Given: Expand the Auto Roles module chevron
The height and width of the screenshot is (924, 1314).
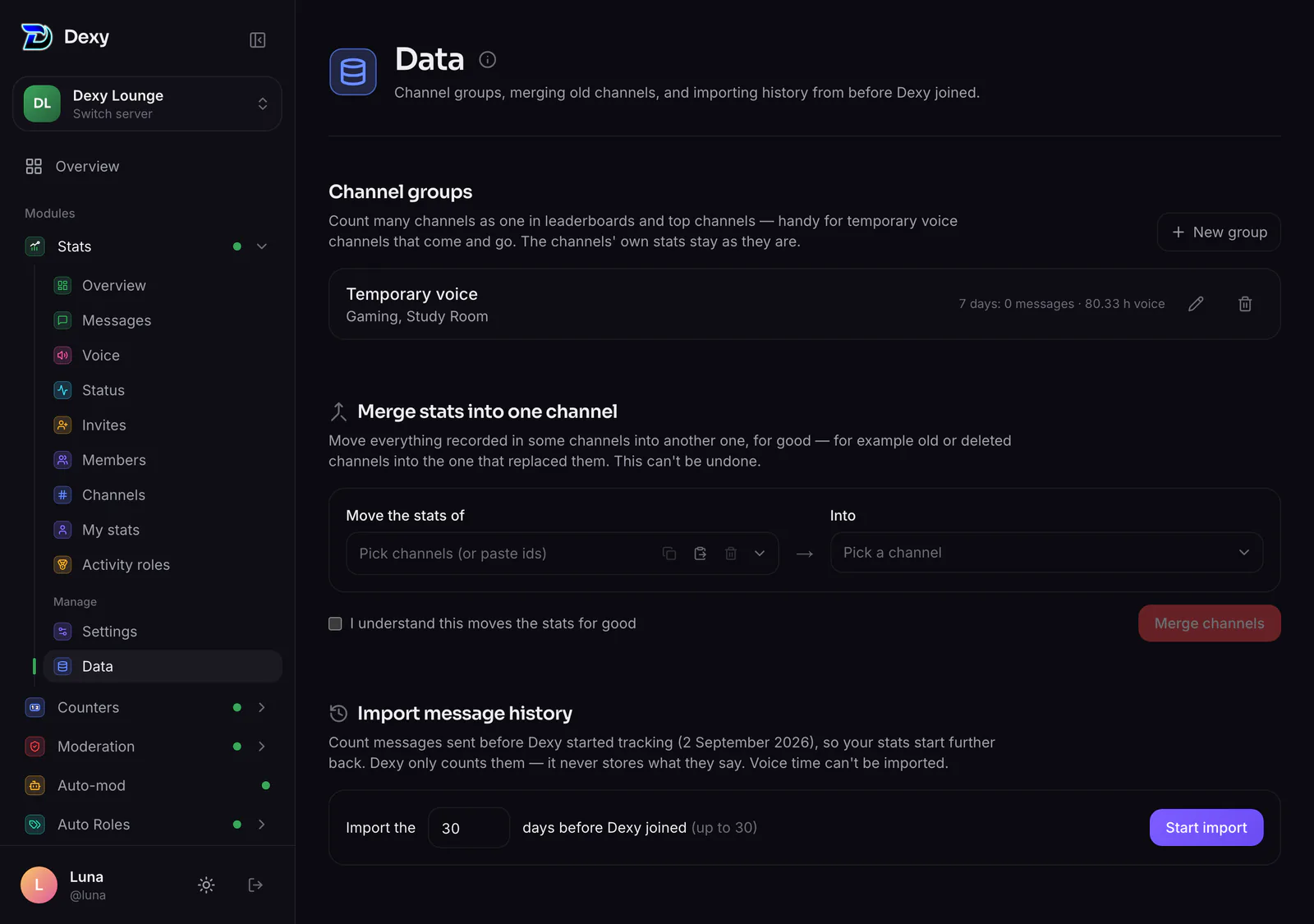Looking at the screenshot, I should coord(262,825).
